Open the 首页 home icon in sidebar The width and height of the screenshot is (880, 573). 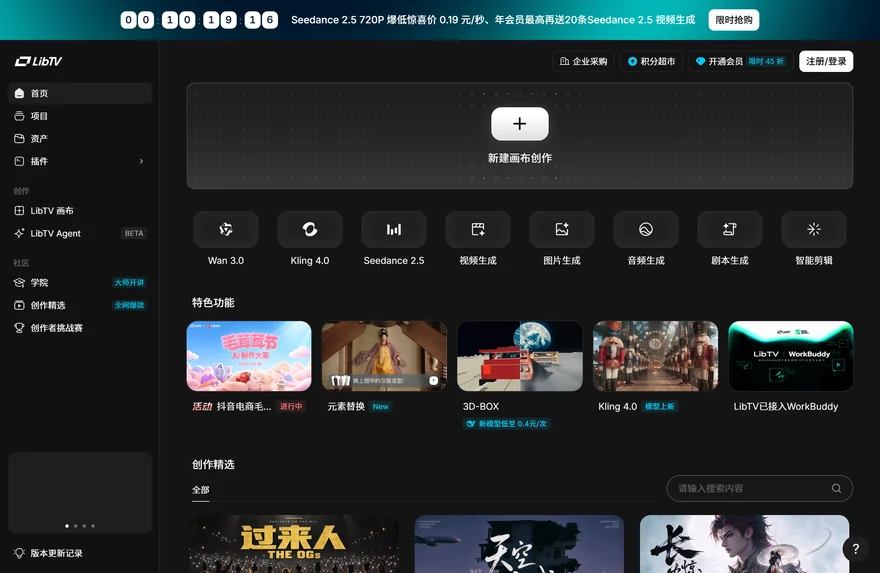(19, 93)
